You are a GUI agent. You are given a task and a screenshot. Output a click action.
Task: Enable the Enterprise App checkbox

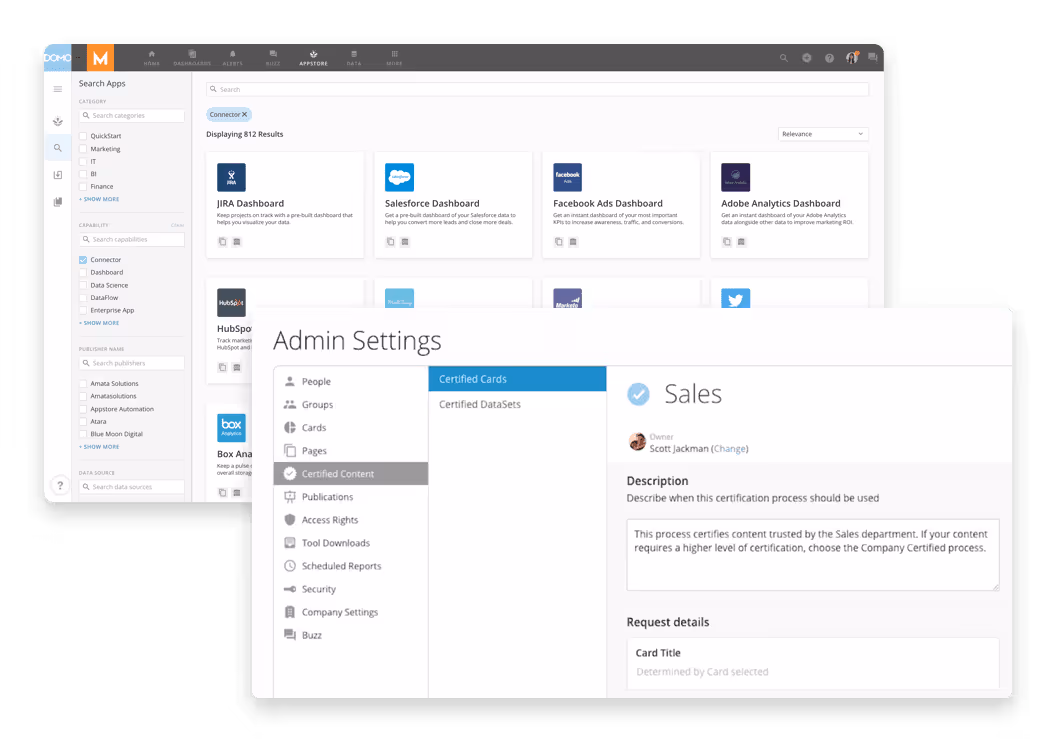pos(83,310)
